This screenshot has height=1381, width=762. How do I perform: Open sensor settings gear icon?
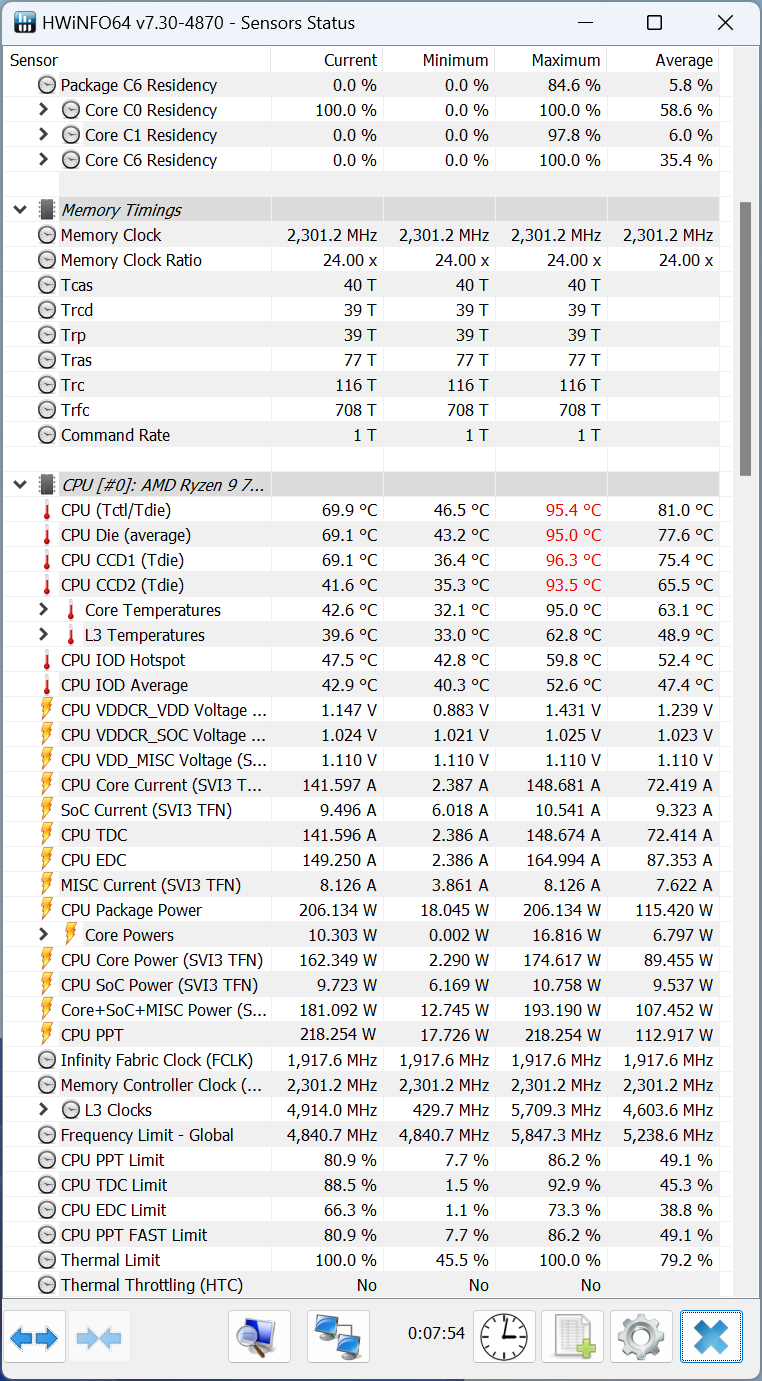[641, 1336]
